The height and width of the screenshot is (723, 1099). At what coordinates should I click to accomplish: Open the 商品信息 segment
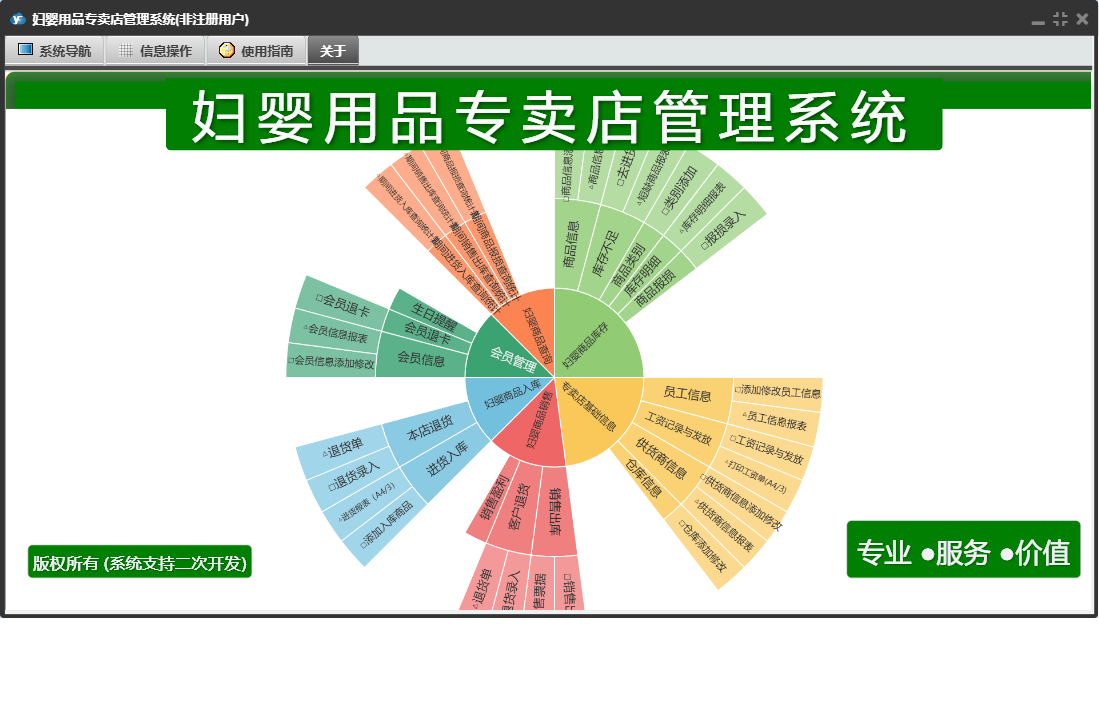point(573,245)
